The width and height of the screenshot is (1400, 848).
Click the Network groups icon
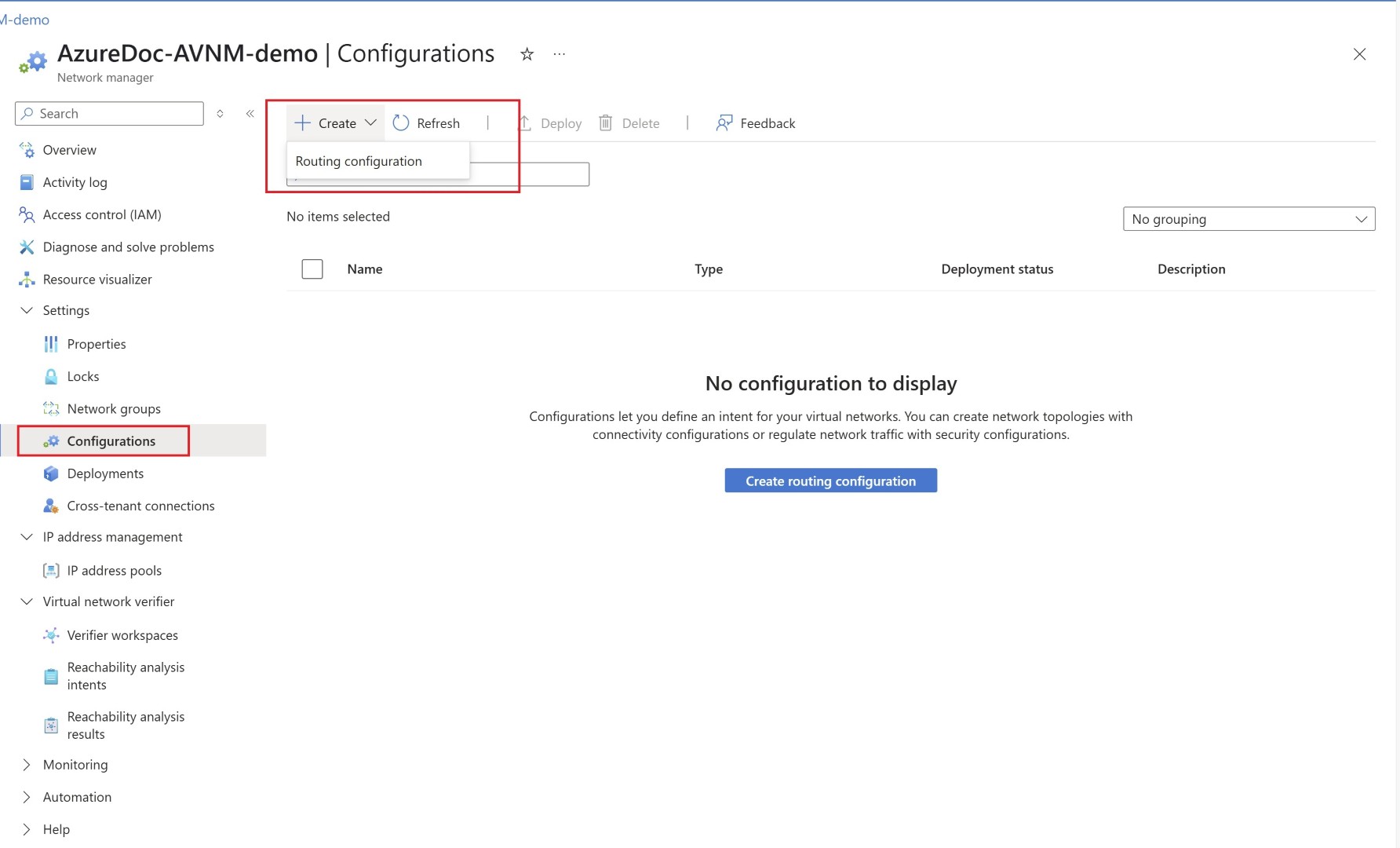(x=51, y=408)
